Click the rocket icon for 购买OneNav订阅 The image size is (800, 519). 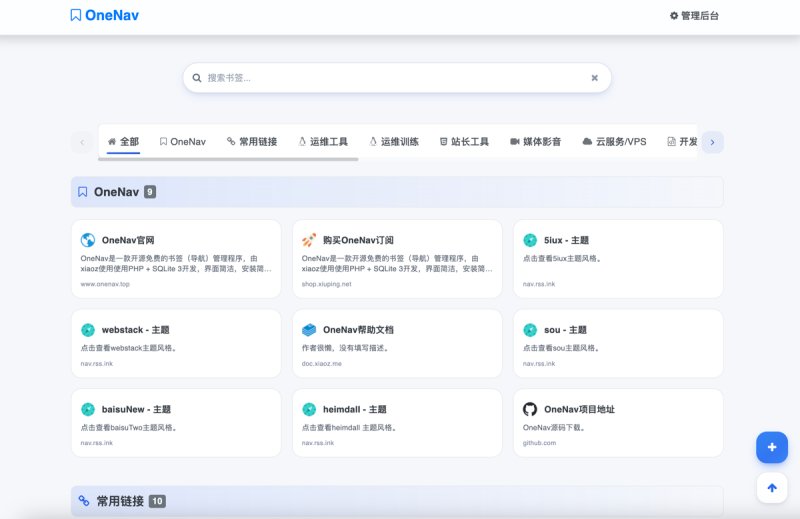tap(309, 240)
